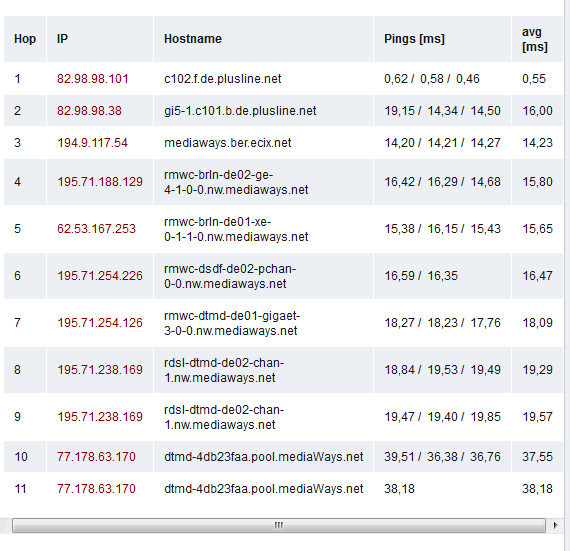Click average value 18,09

537,323
